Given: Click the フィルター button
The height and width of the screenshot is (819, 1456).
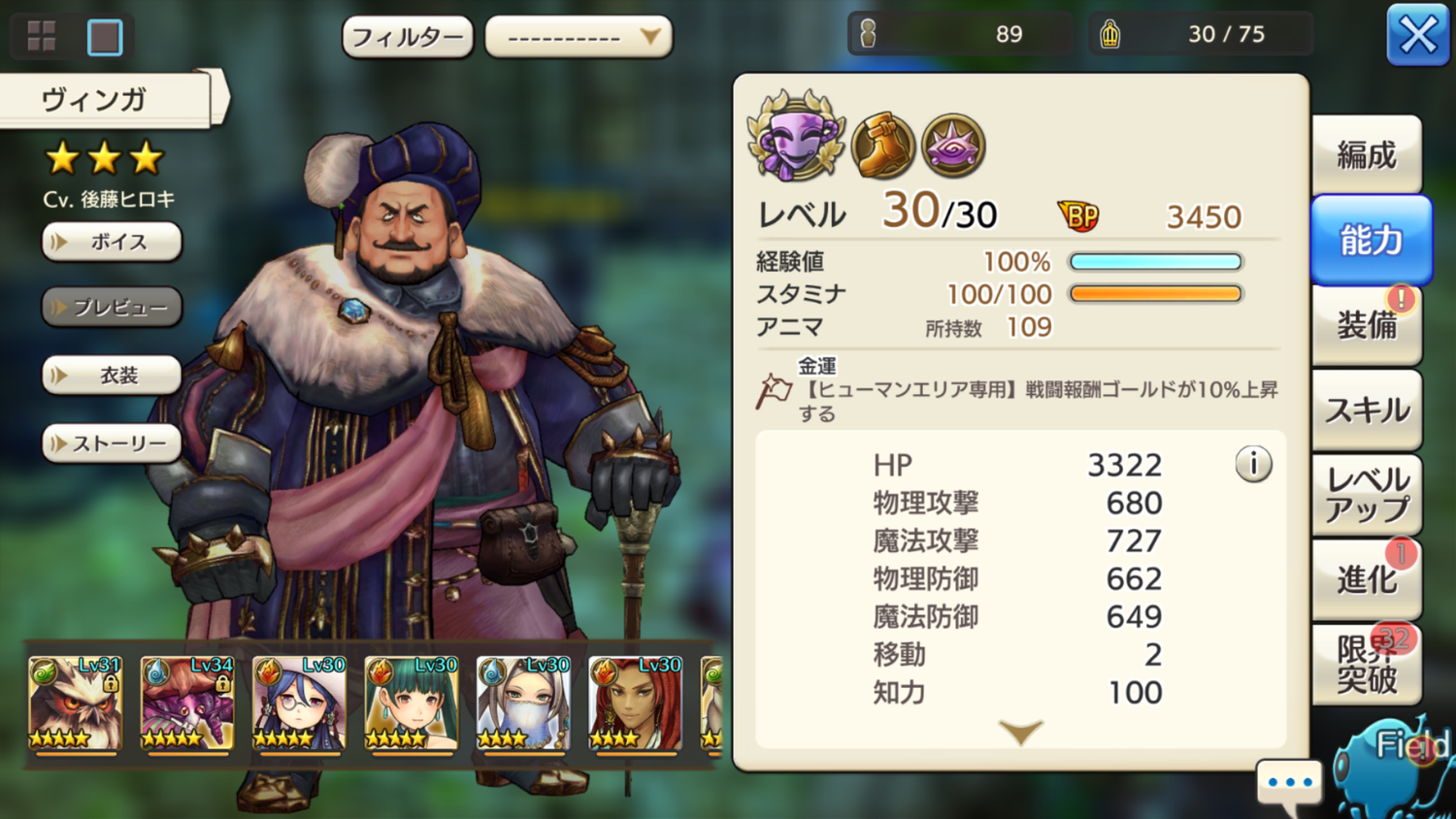Looking at the screenshot, I should 408,37.
